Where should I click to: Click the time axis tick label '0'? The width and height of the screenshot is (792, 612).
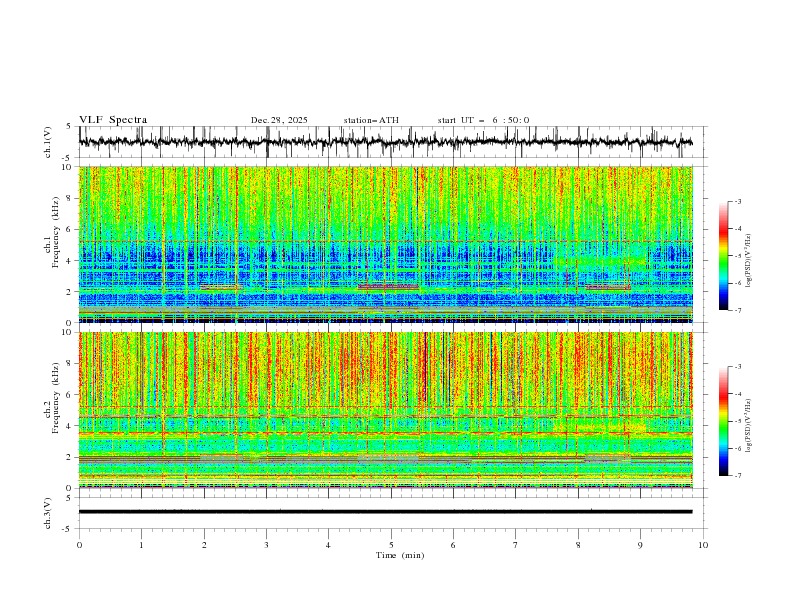[79, 545]
